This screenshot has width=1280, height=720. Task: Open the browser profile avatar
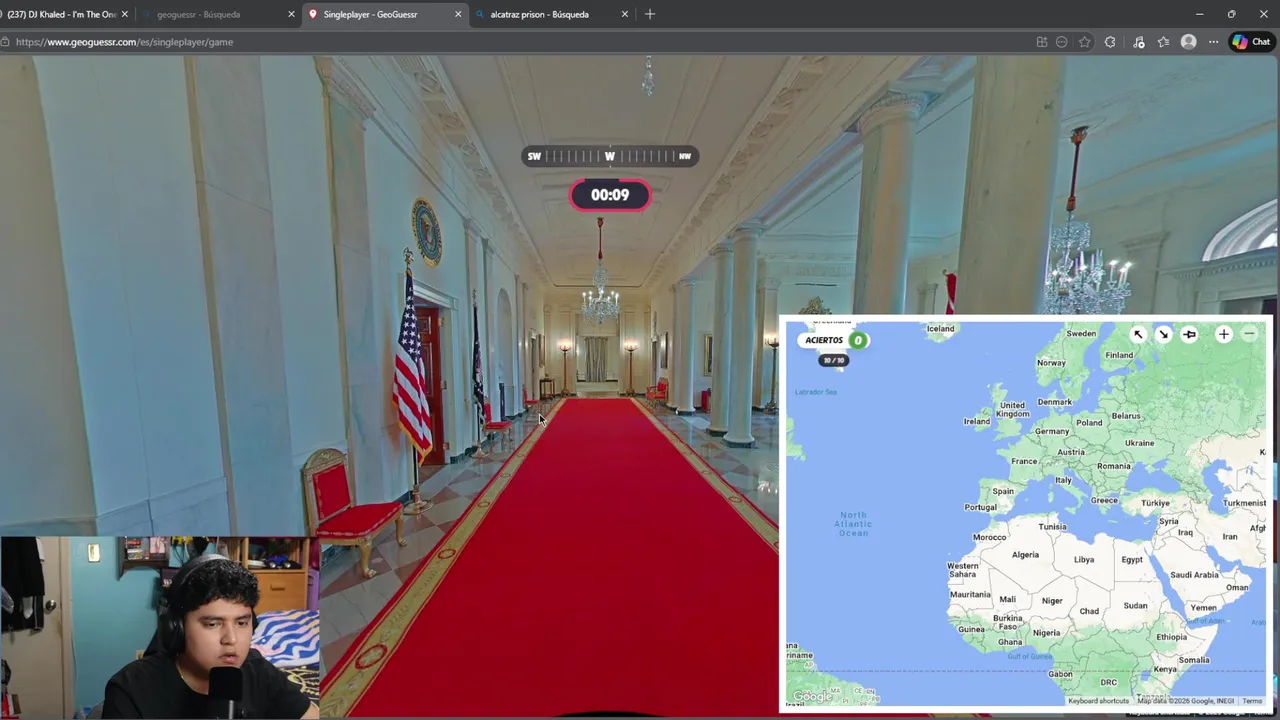pos(1188,42)
